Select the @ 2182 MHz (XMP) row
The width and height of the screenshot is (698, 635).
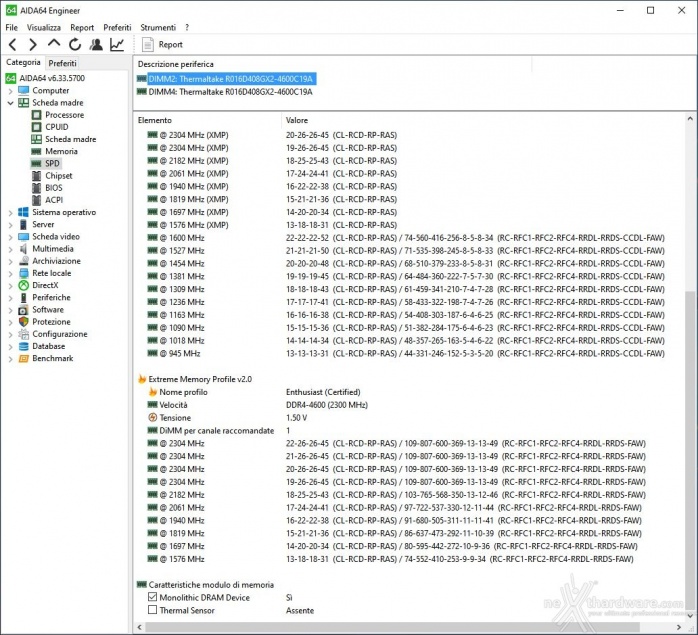409,161
